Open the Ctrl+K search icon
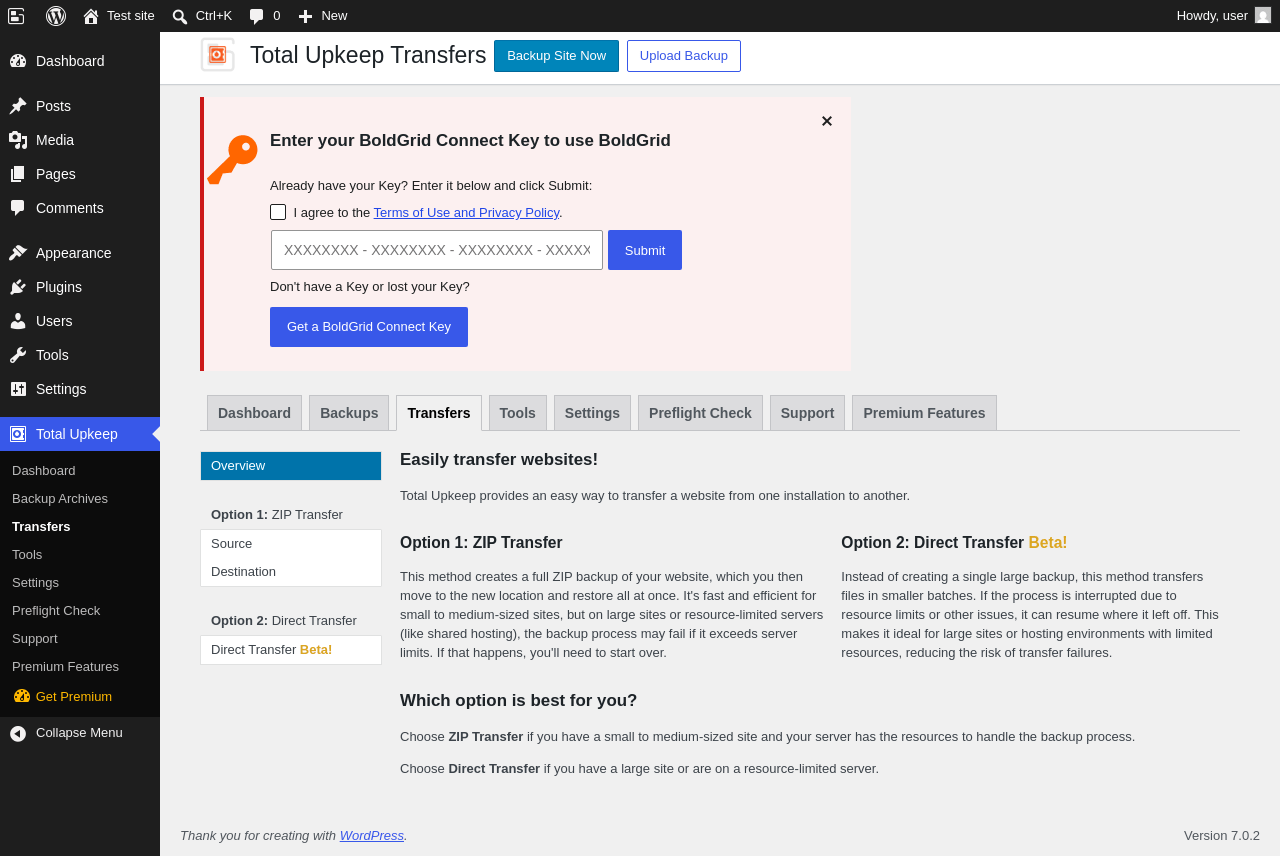Image resolution: width=1280 pixels, height=856 pixels. click(180, 16)
